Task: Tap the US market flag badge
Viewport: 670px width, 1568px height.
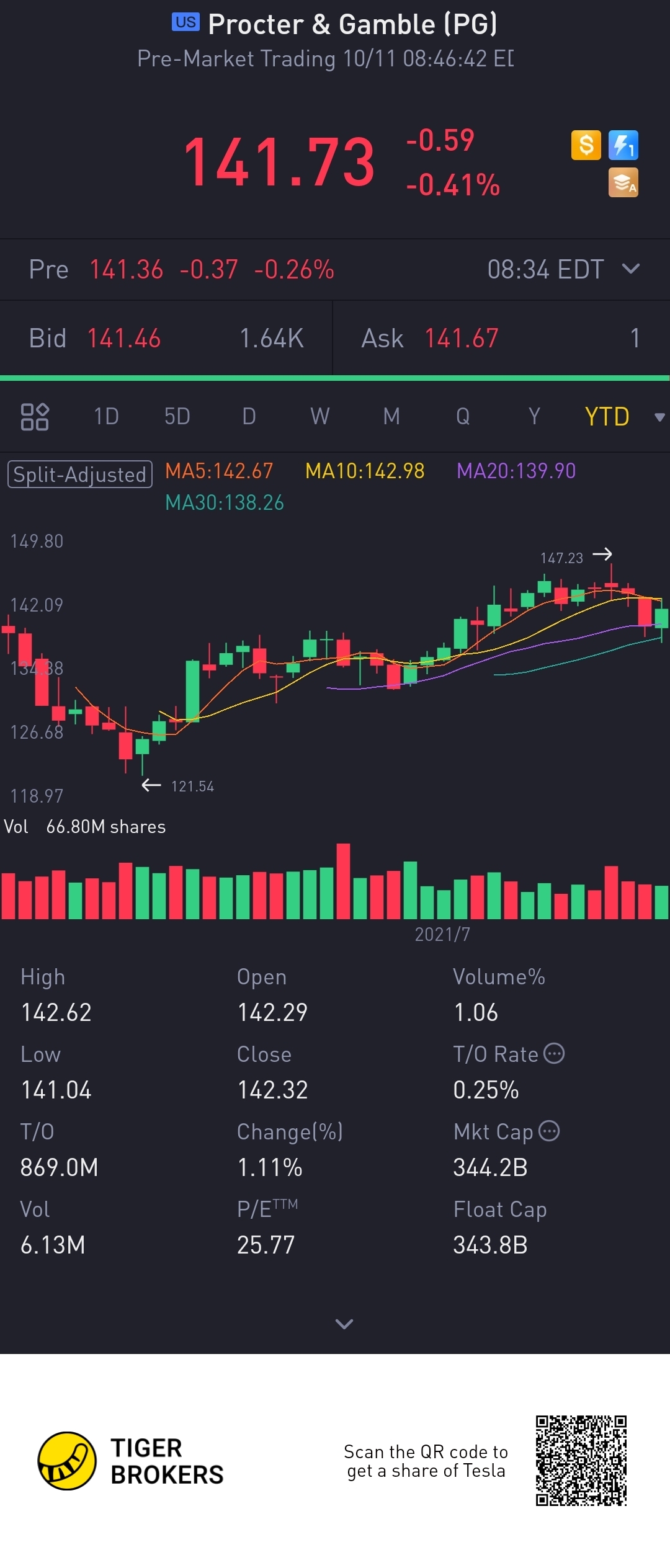Action: [185, 22]
